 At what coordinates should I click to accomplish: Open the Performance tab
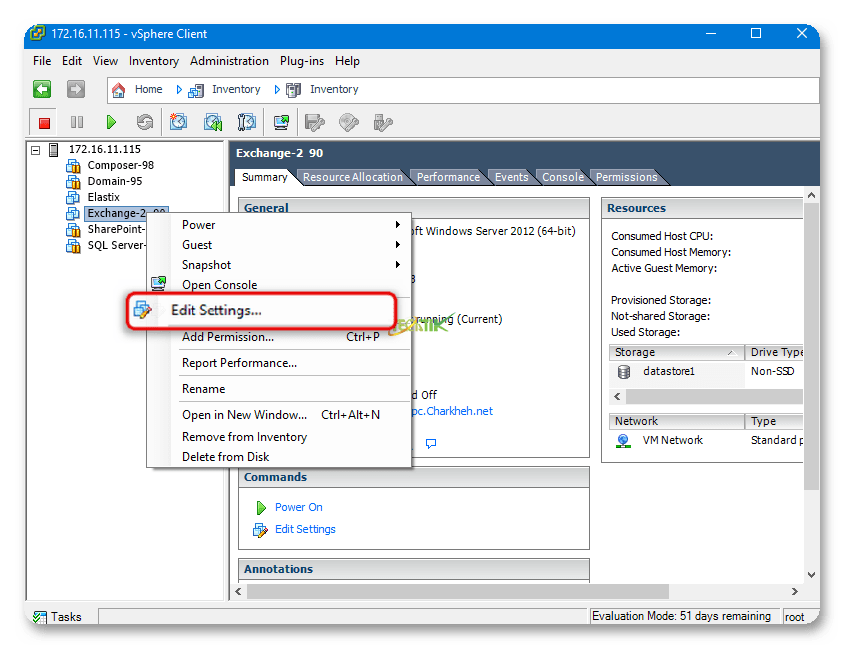pyautogui.click(x=448, y=177)
